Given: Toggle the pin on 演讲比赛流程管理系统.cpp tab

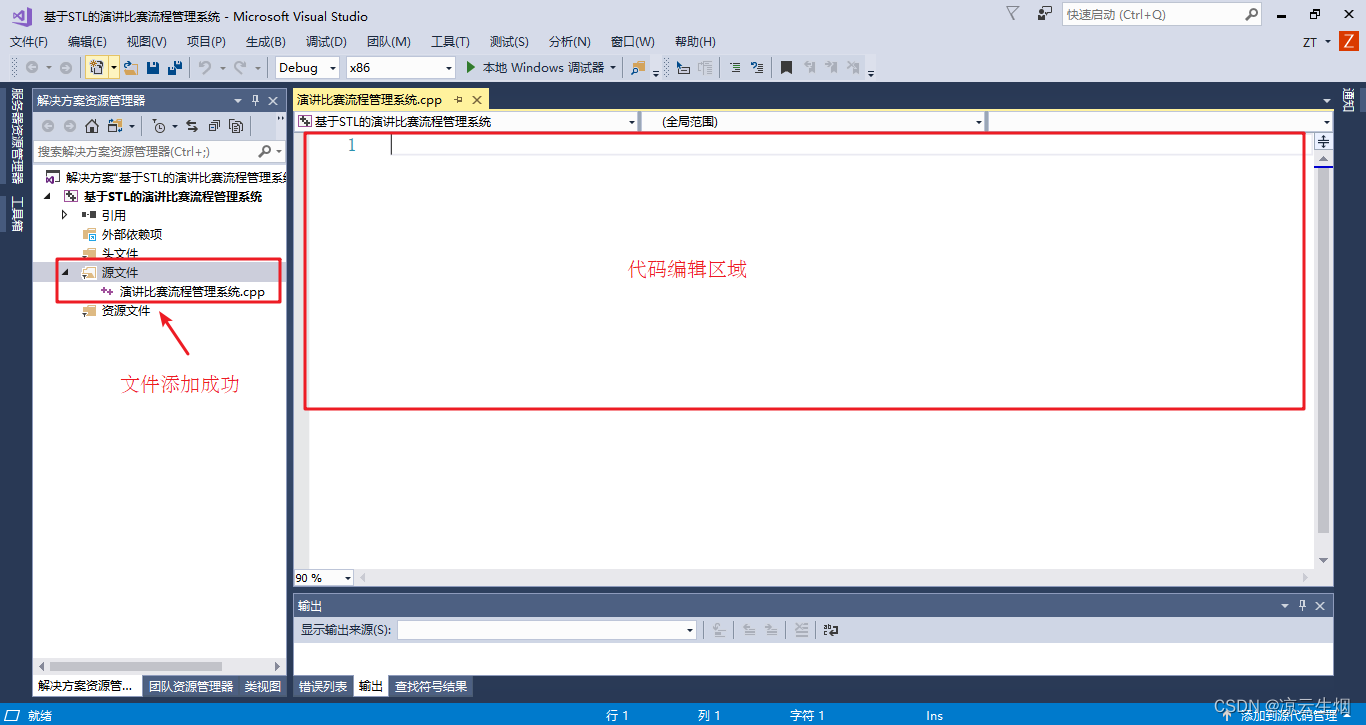Looking at the screenshot, I should [x=460, y=99].
